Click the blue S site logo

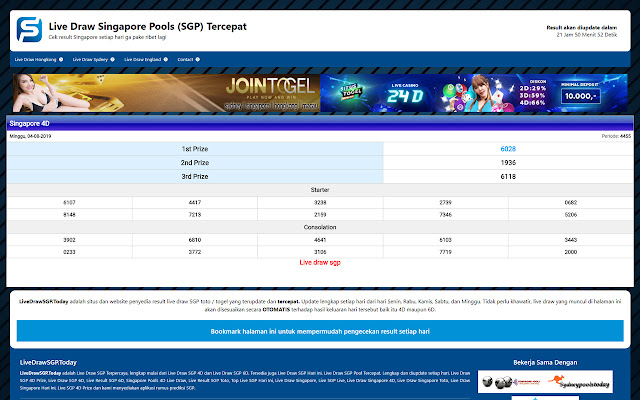[29, 29]
